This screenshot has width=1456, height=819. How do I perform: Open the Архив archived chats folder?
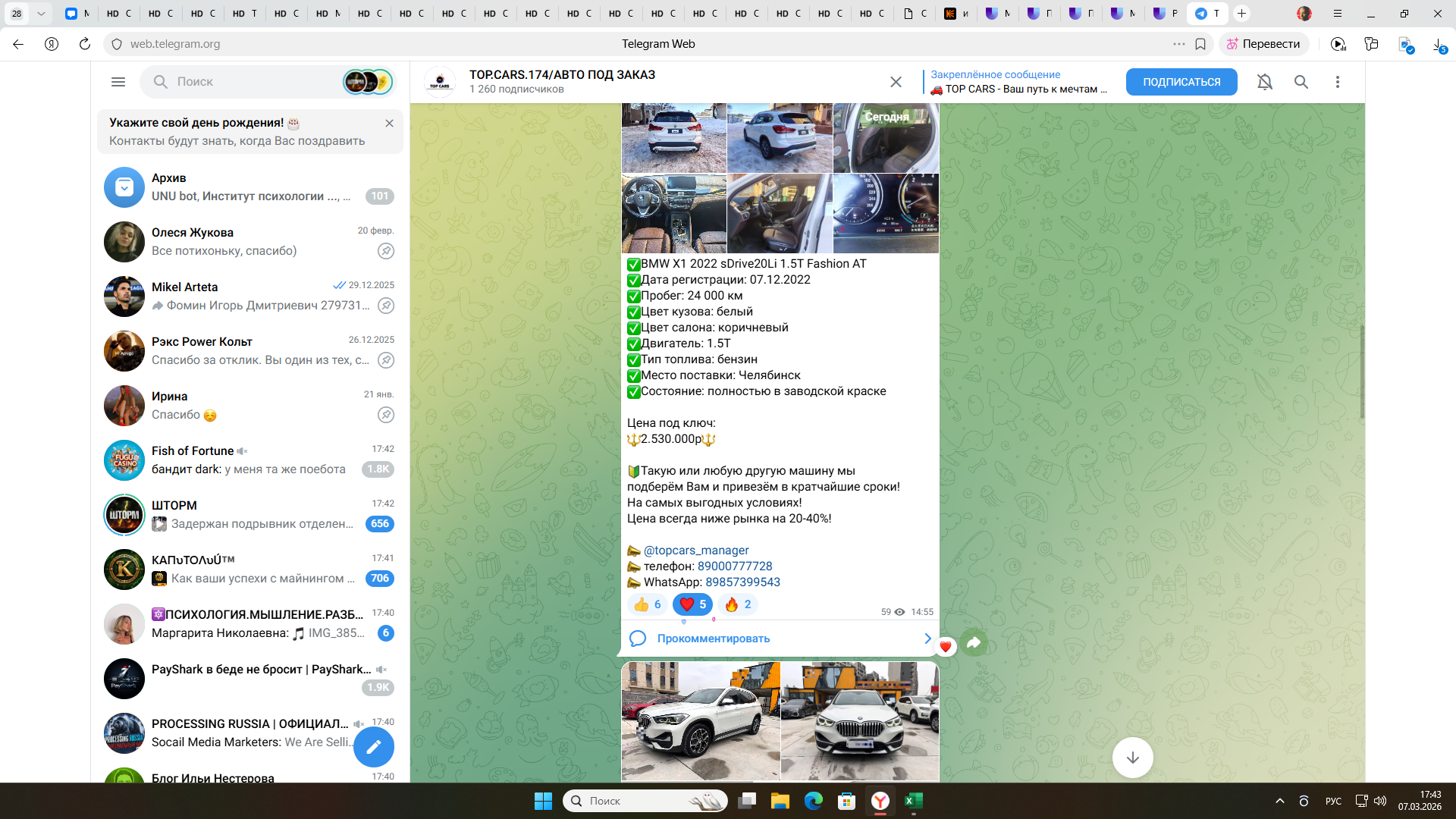[250, 187]
